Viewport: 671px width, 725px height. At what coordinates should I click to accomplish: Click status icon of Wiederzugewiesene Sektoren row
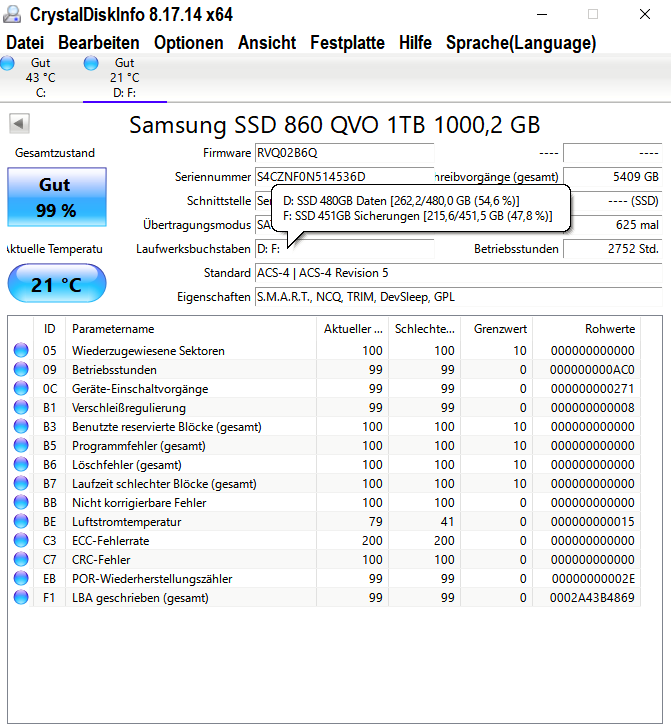pos(21,350)
